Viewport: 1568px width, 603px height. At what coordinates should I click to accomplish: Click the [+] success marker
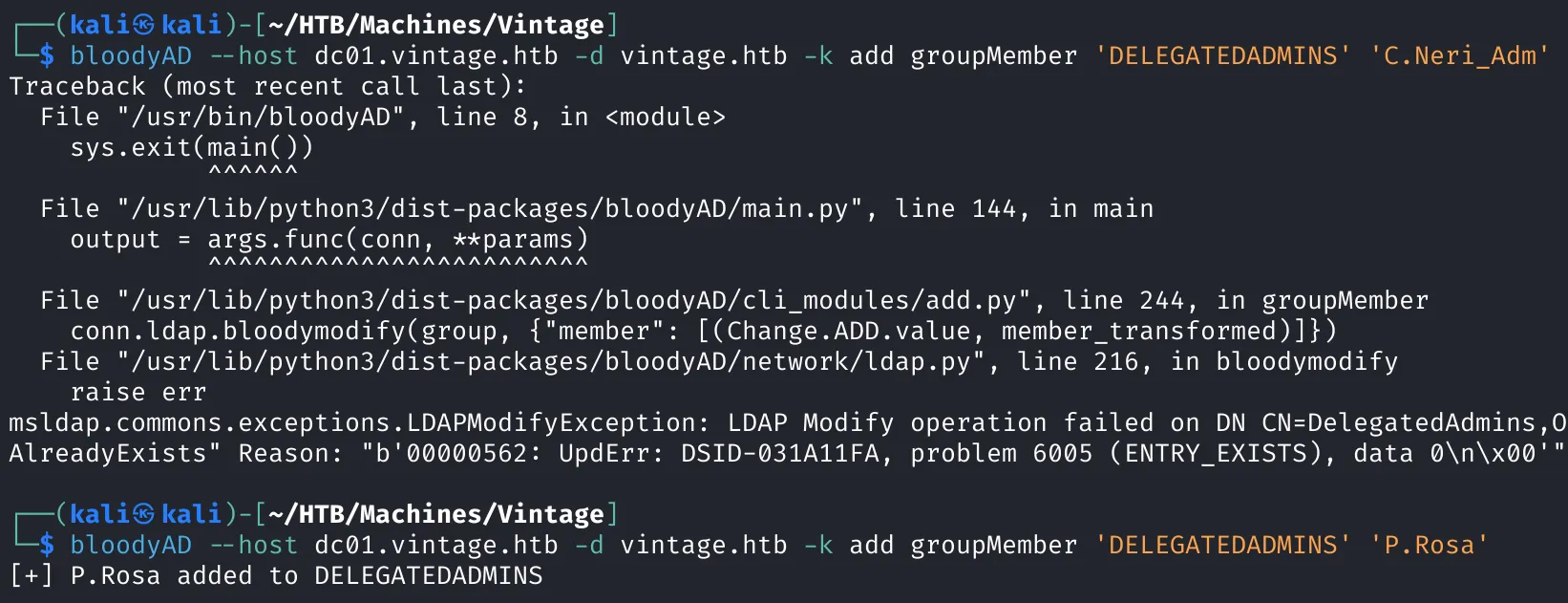[32, 575]
